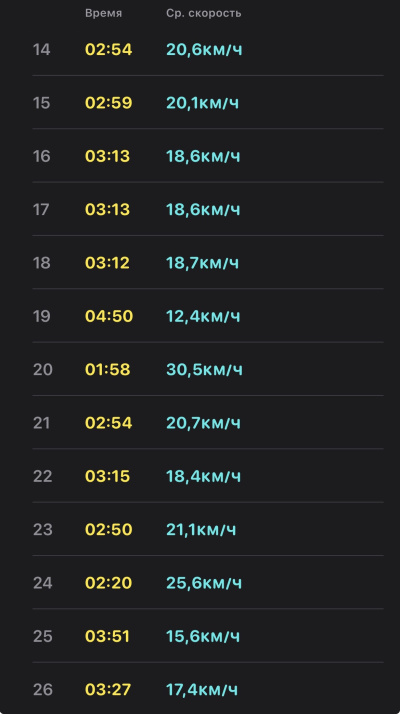Viewport: 400px width, 714px height.
Task: Select the 03:12 time in split 18
Action: [107, 263]
